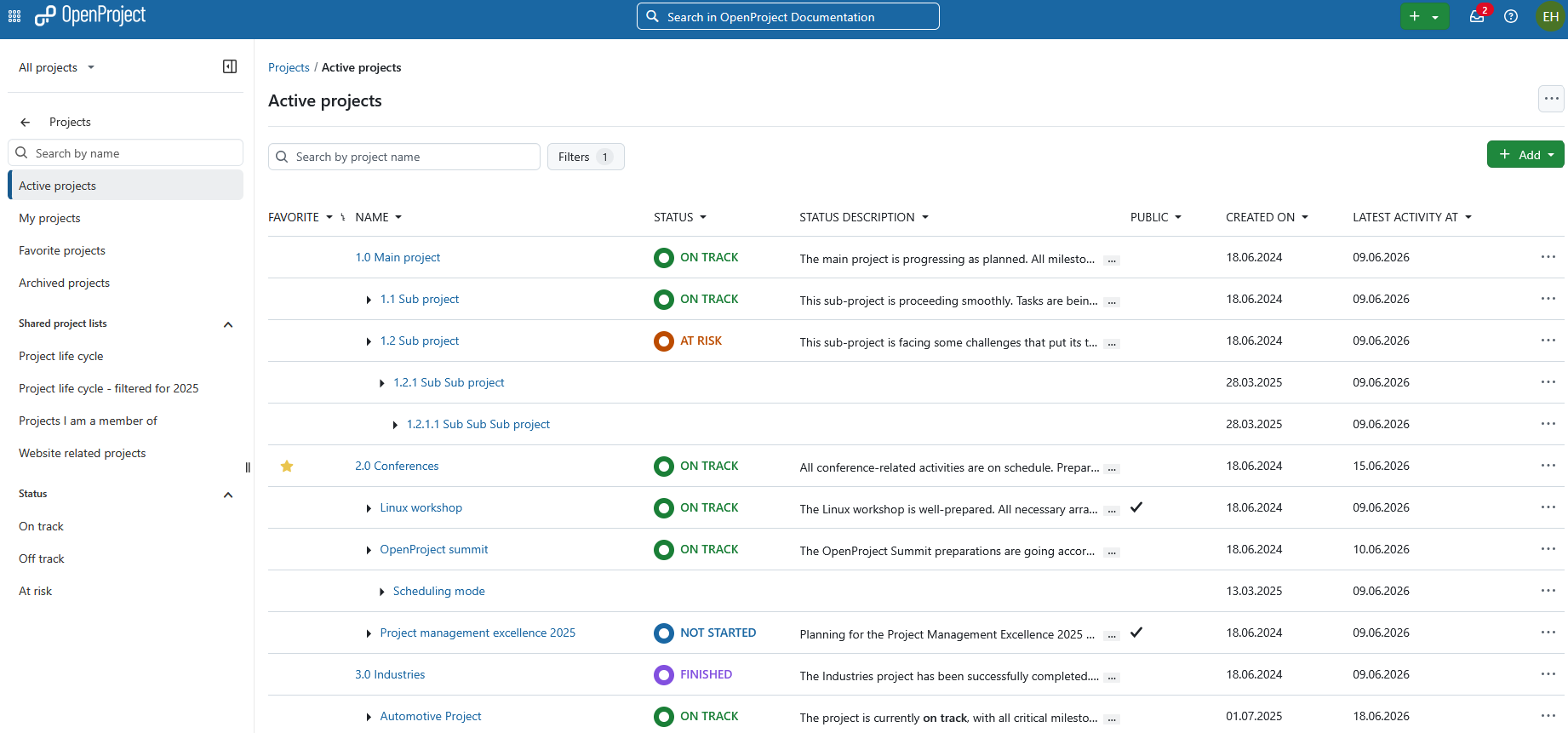Open the Linux workshop project link

pos(421,507)
